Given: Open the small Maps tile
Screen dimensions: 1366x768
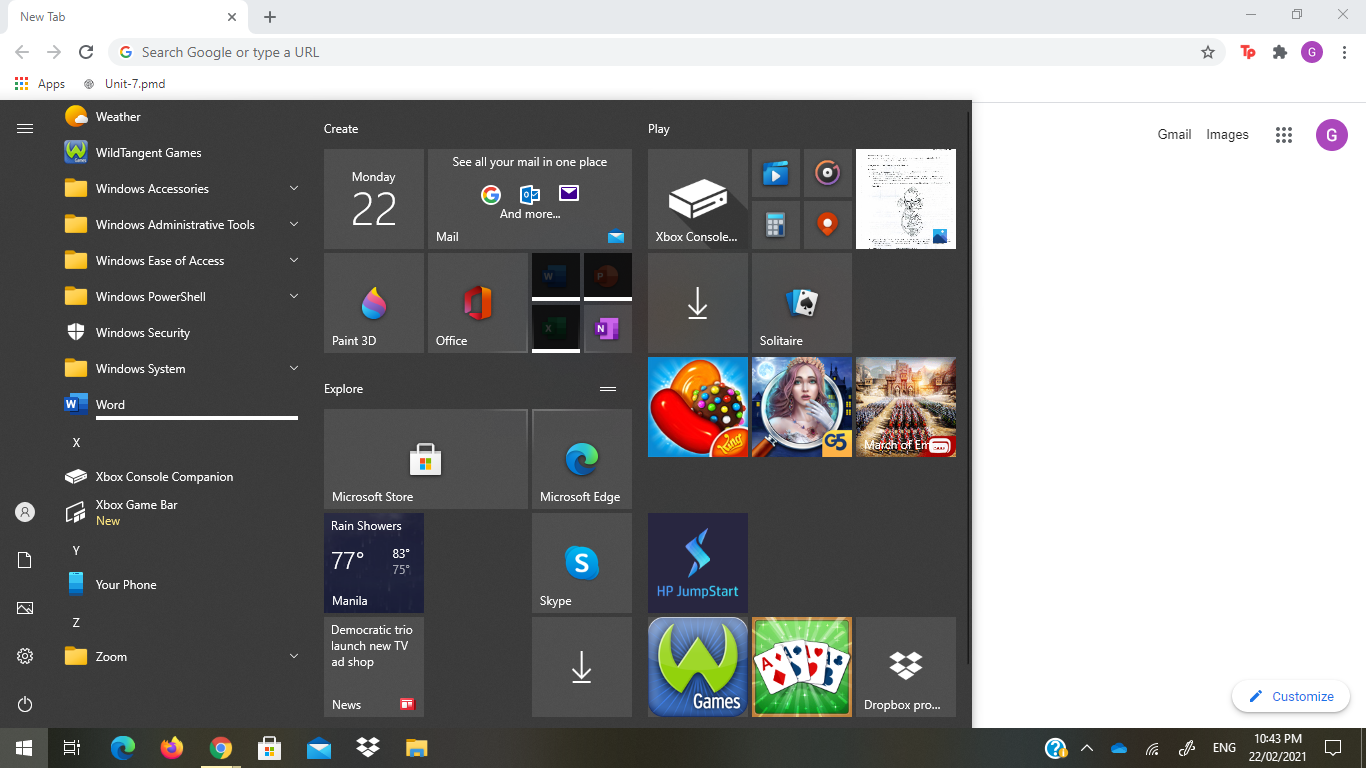Looking at the screenshot, I should pyautogui.click(x=828, y=225).
